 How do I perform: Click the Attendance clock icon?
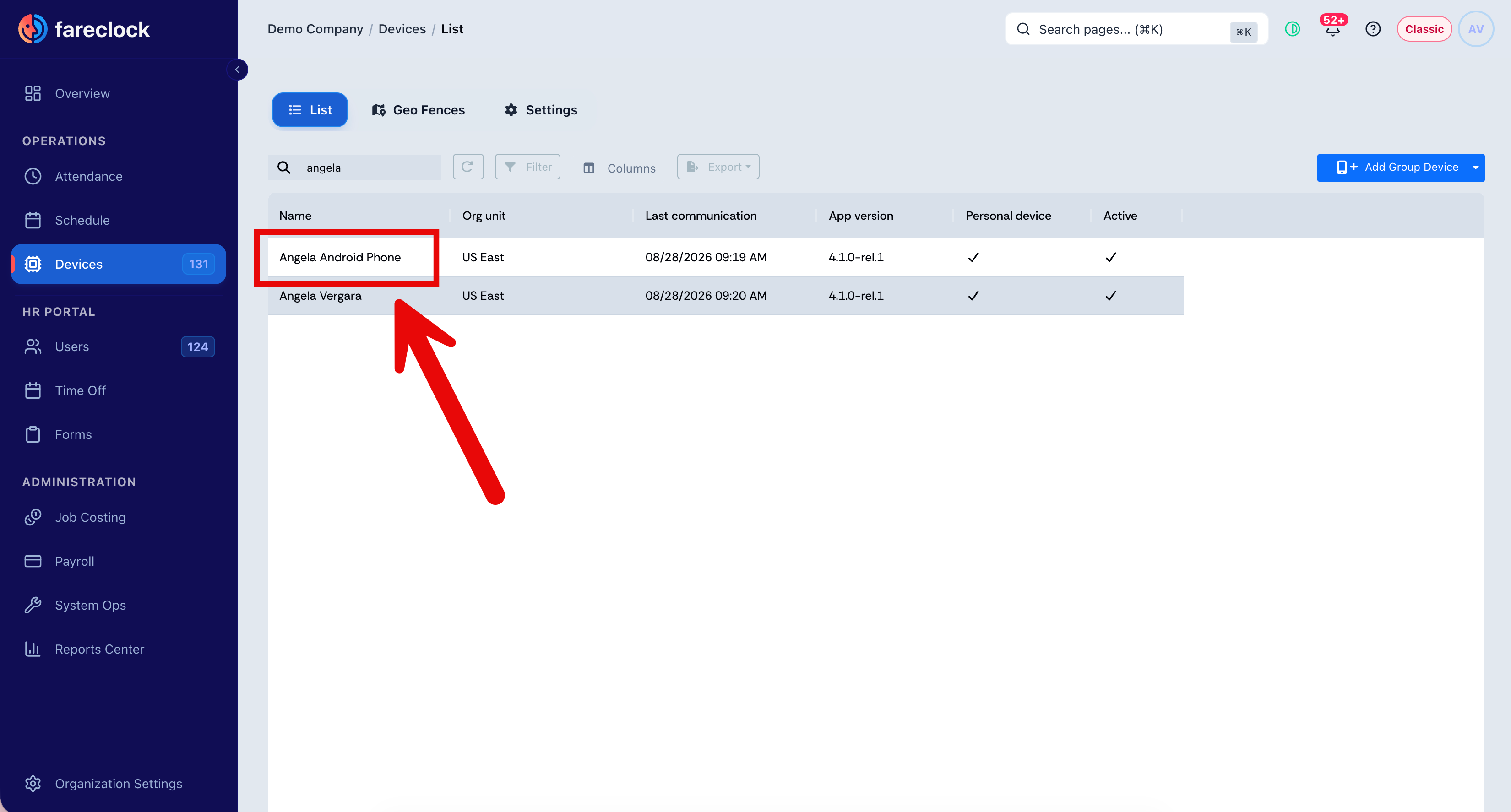(x=33, y=177)
